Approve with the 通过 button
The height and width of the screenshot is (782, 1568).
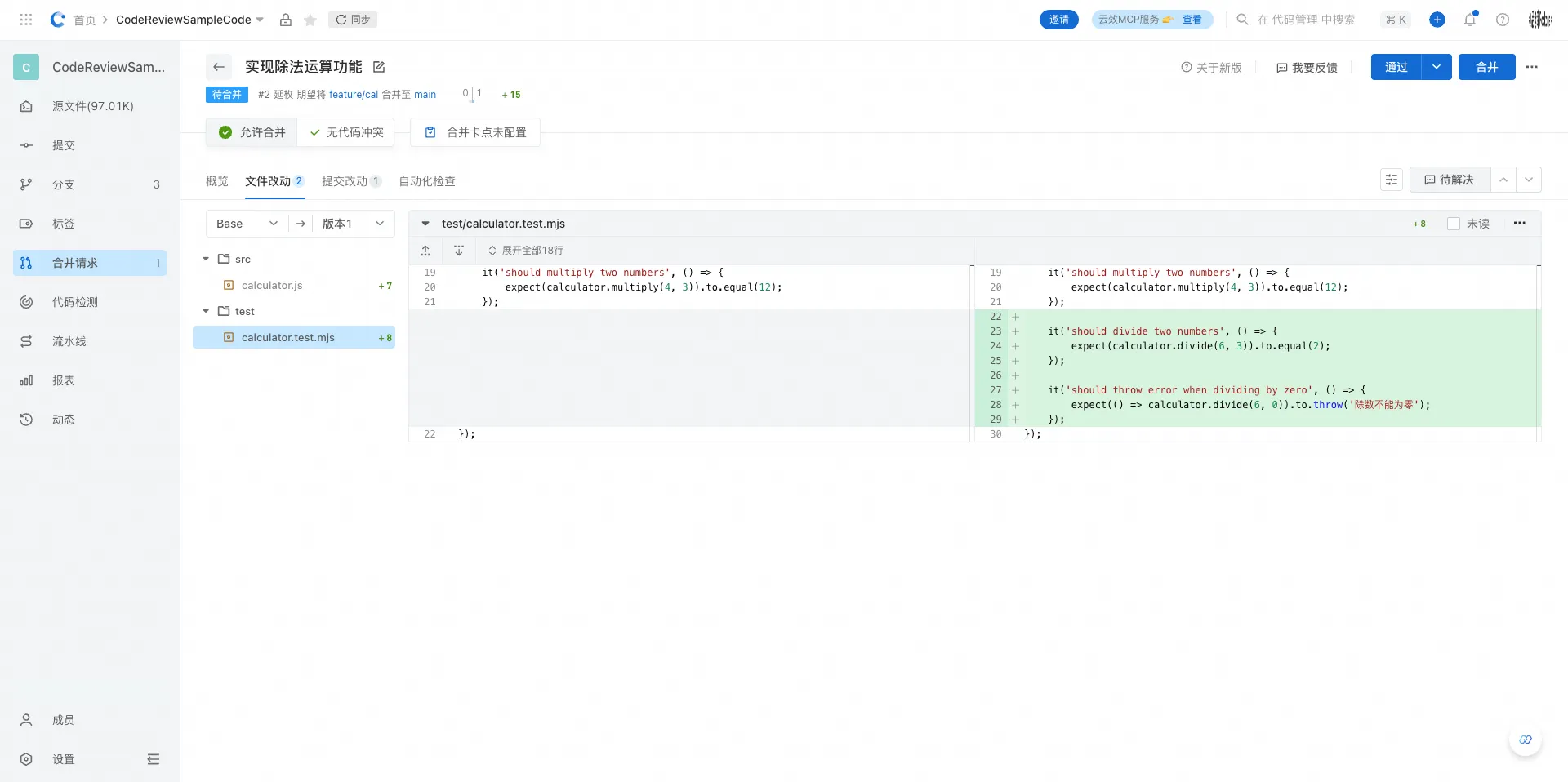pyautogui.click(x=1396, y=67)
